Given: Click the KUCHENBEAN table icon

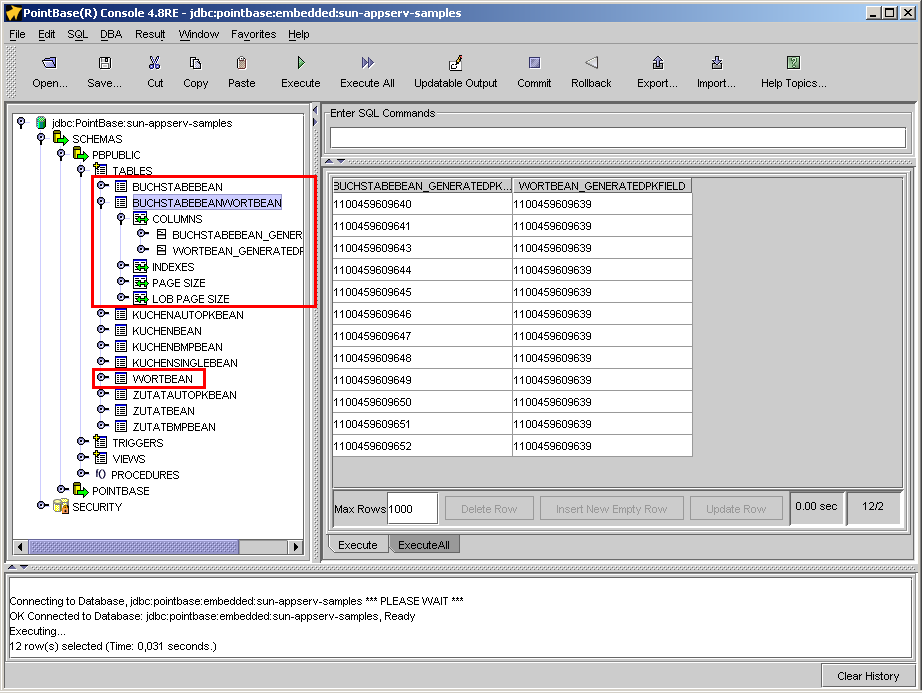Looking at the screenshot, I should pos(121,330).
